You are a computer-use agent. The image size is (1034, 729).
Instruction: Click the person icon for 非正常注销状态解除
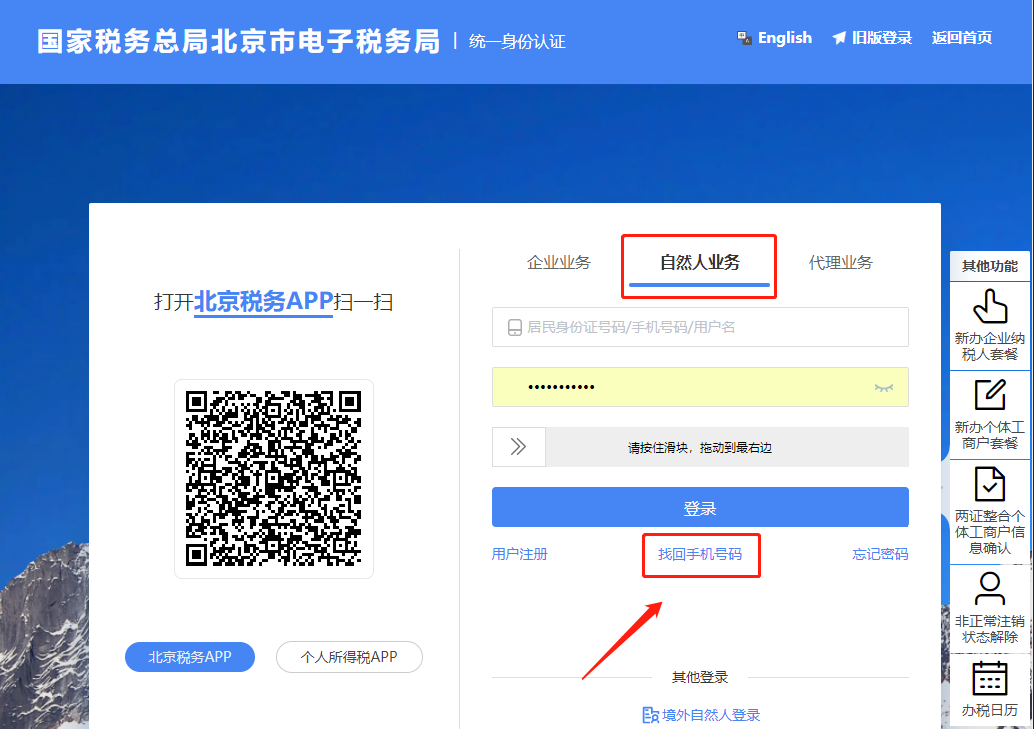(989, 588)
